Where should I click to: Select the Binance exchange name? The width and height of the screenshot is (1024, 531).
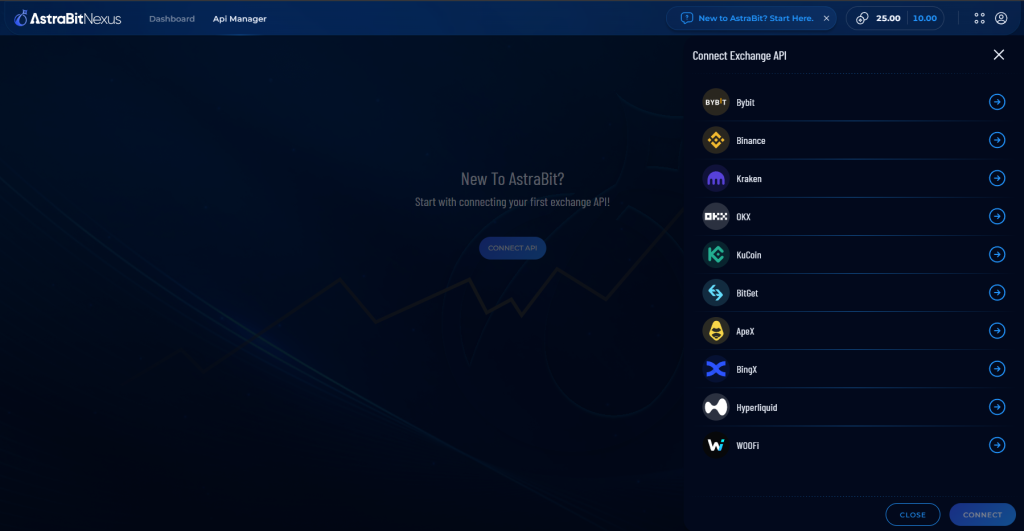[750, 140]
